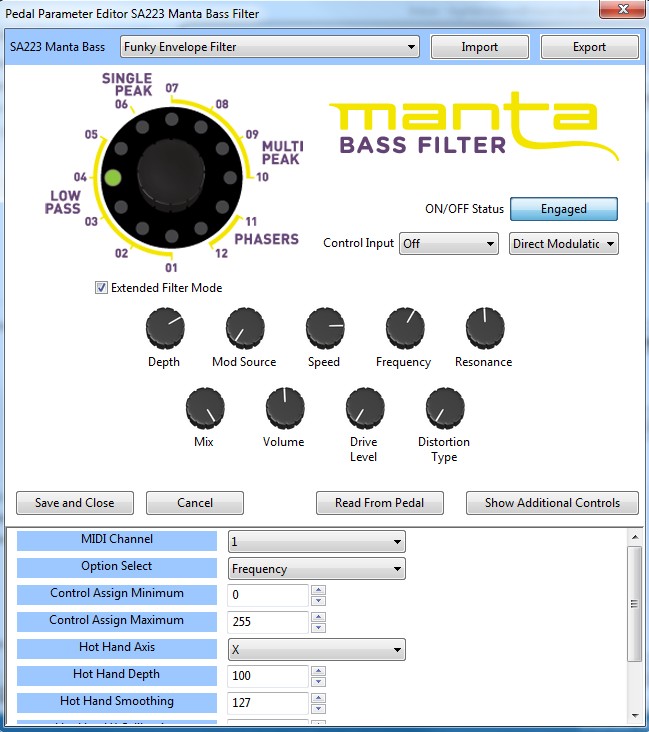Increase Hot Hand Depth with up arrow
649x732 pixels.
point(318,671)
